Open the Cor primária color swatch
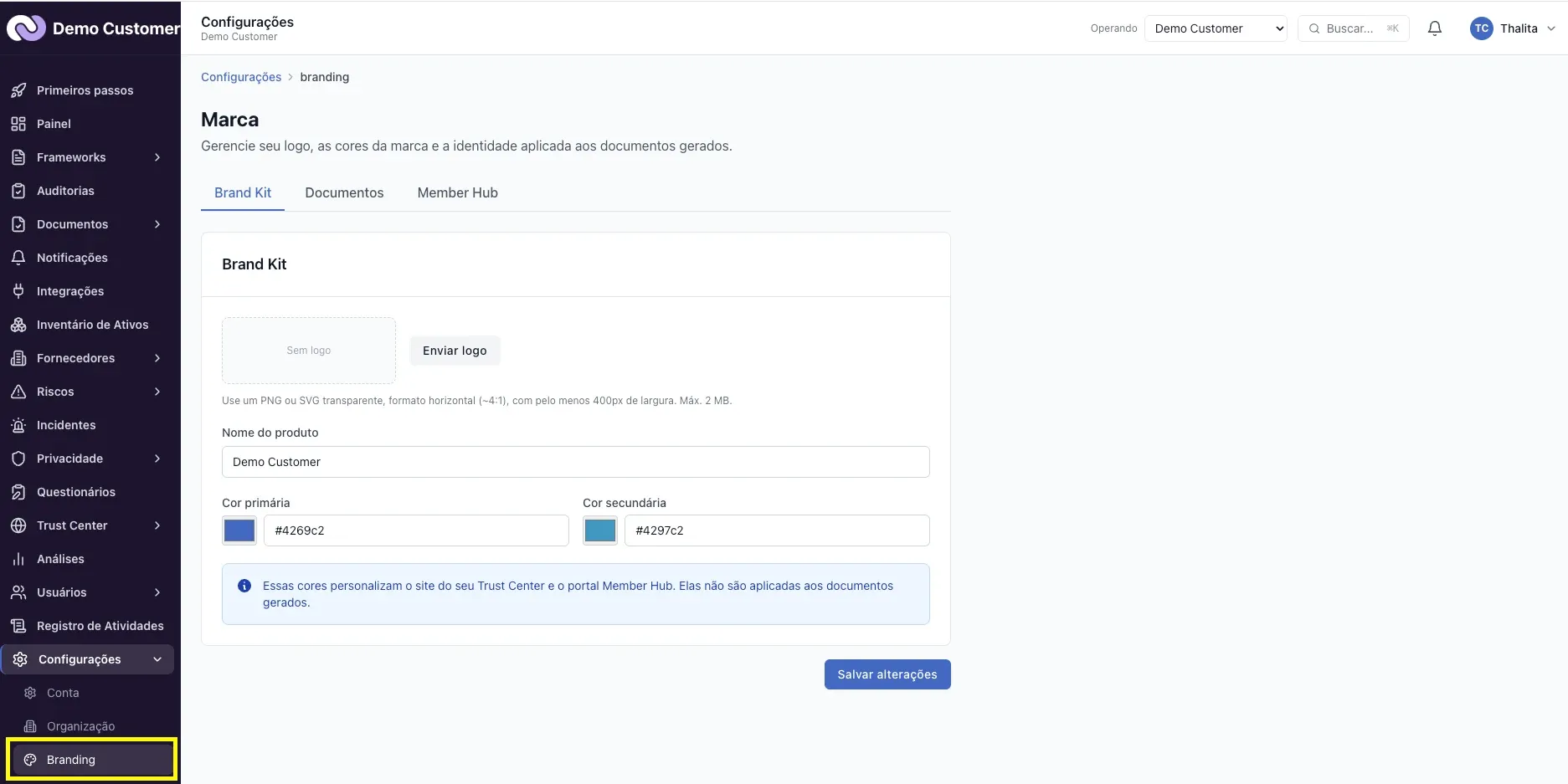 (x=239, y=530)
